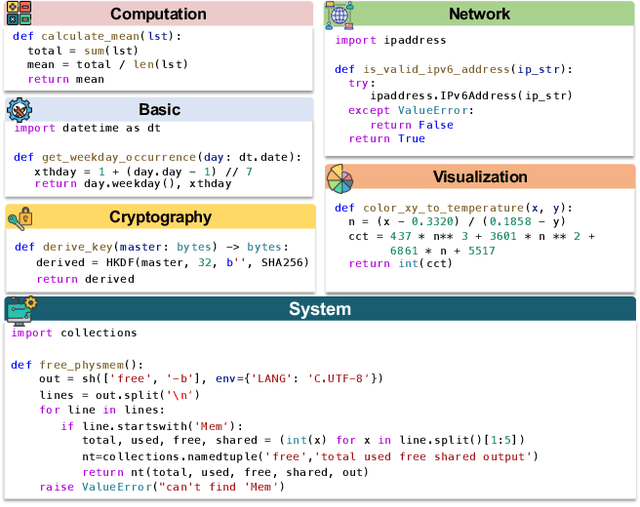Select the Basic section header
Viewport: 640px width, 507px height.
(159, 109)
